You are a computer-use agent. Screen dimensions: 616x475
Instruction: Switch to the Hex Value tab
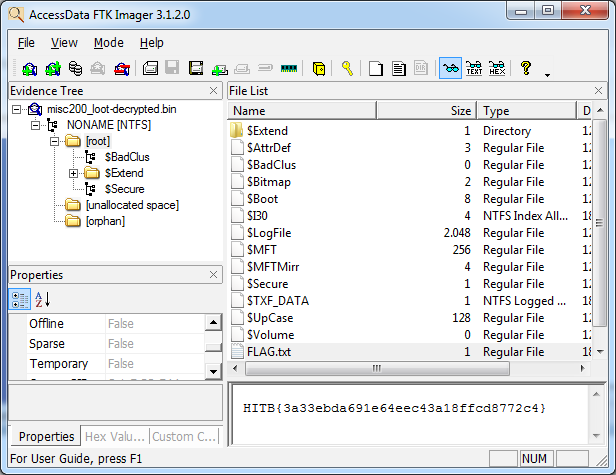point(114,436)
